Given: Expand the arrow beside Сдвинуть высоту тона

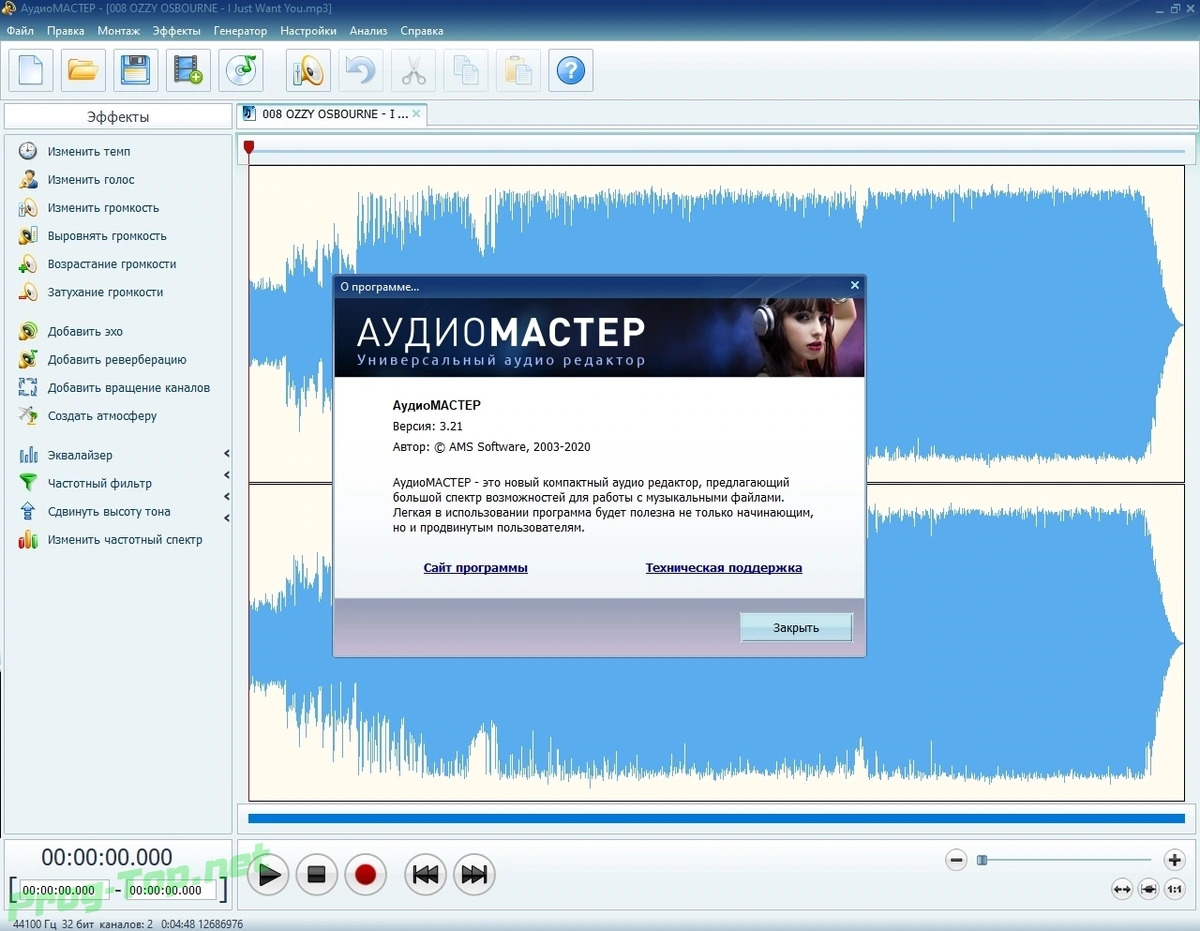Looking at the screenshot, I should coord(227,518).
